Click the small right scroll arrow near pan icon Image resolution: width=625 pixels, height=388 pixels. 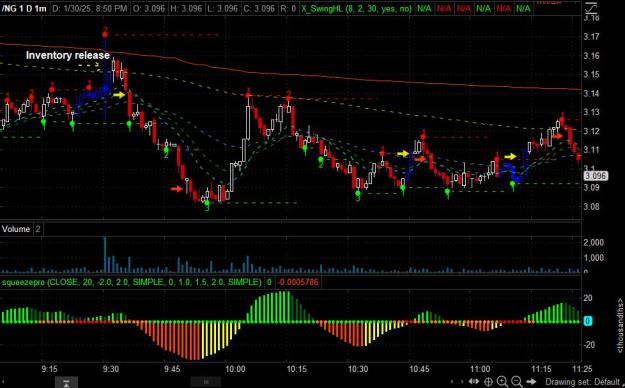click(462, 382)
